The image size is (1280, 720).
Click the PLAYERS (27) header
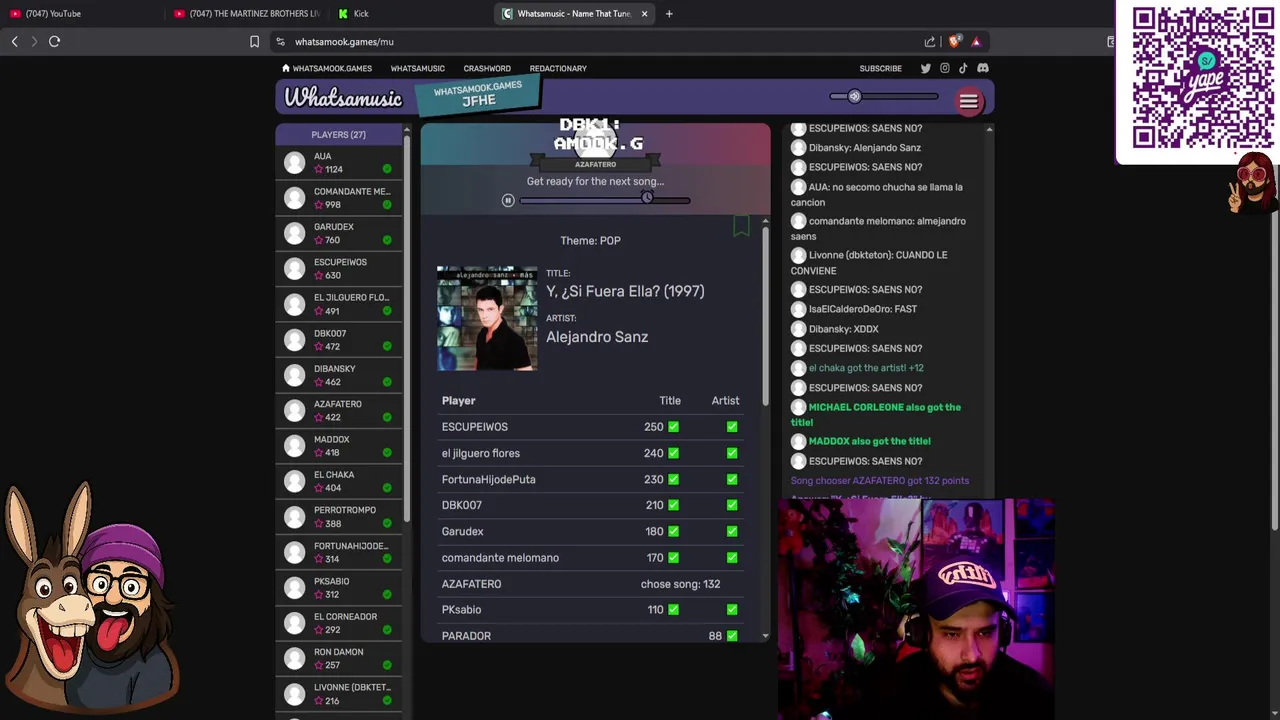(338, 134)
